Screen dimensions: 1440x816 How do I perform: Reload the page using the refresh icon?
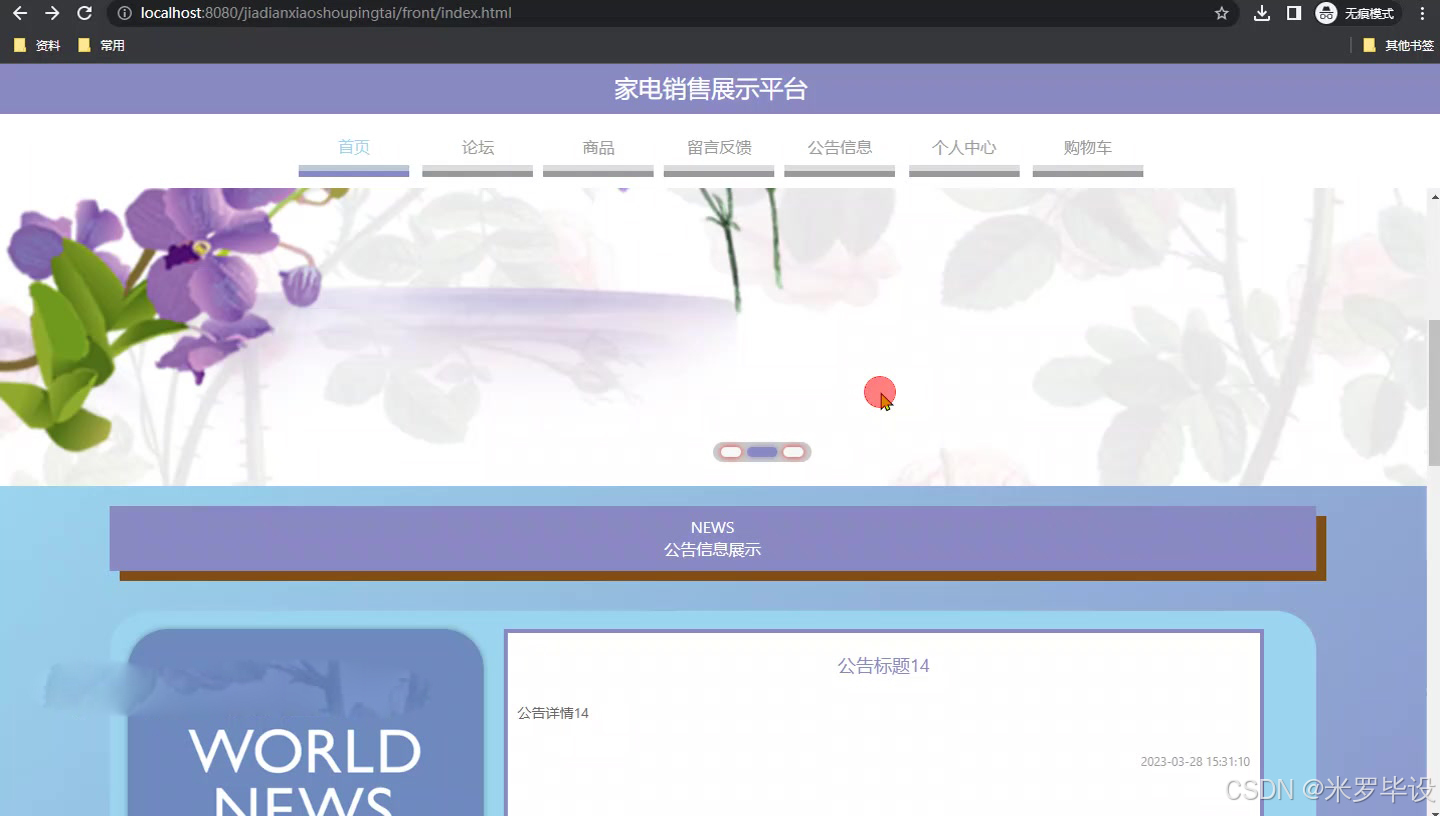click(x=84, y=13)
